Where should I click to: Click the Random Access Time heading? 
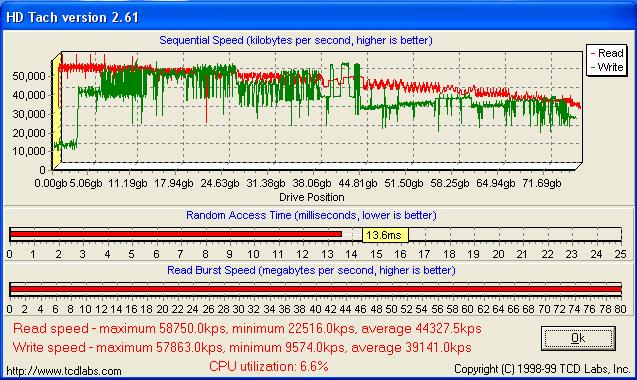tap(311, 215)
